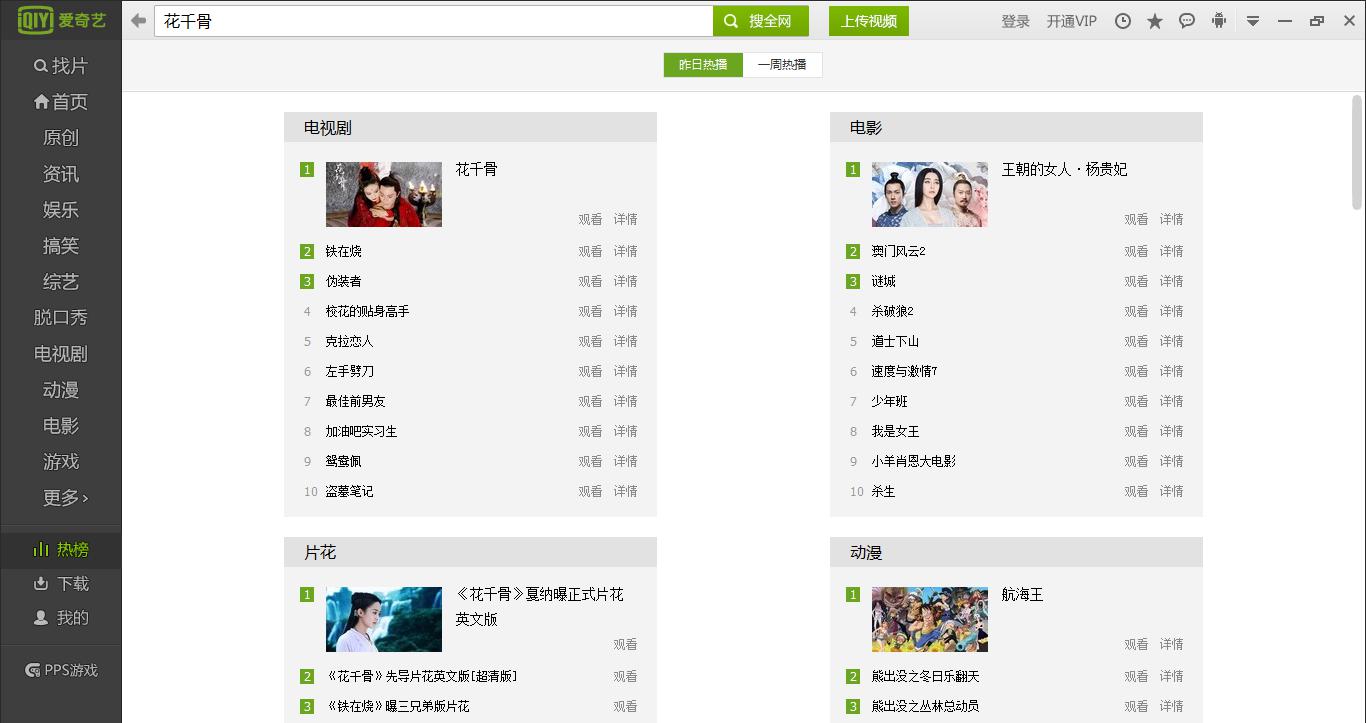Click 观看 for 杀破狼2
The image size is (1366, 723).
tap(1136, 311)
